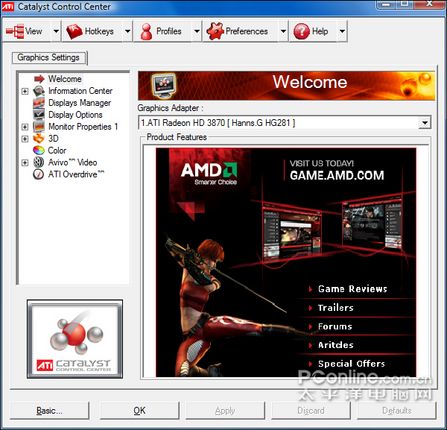Expand the Avivo Video tree node
447x430 pixels.
coord(25,163)
